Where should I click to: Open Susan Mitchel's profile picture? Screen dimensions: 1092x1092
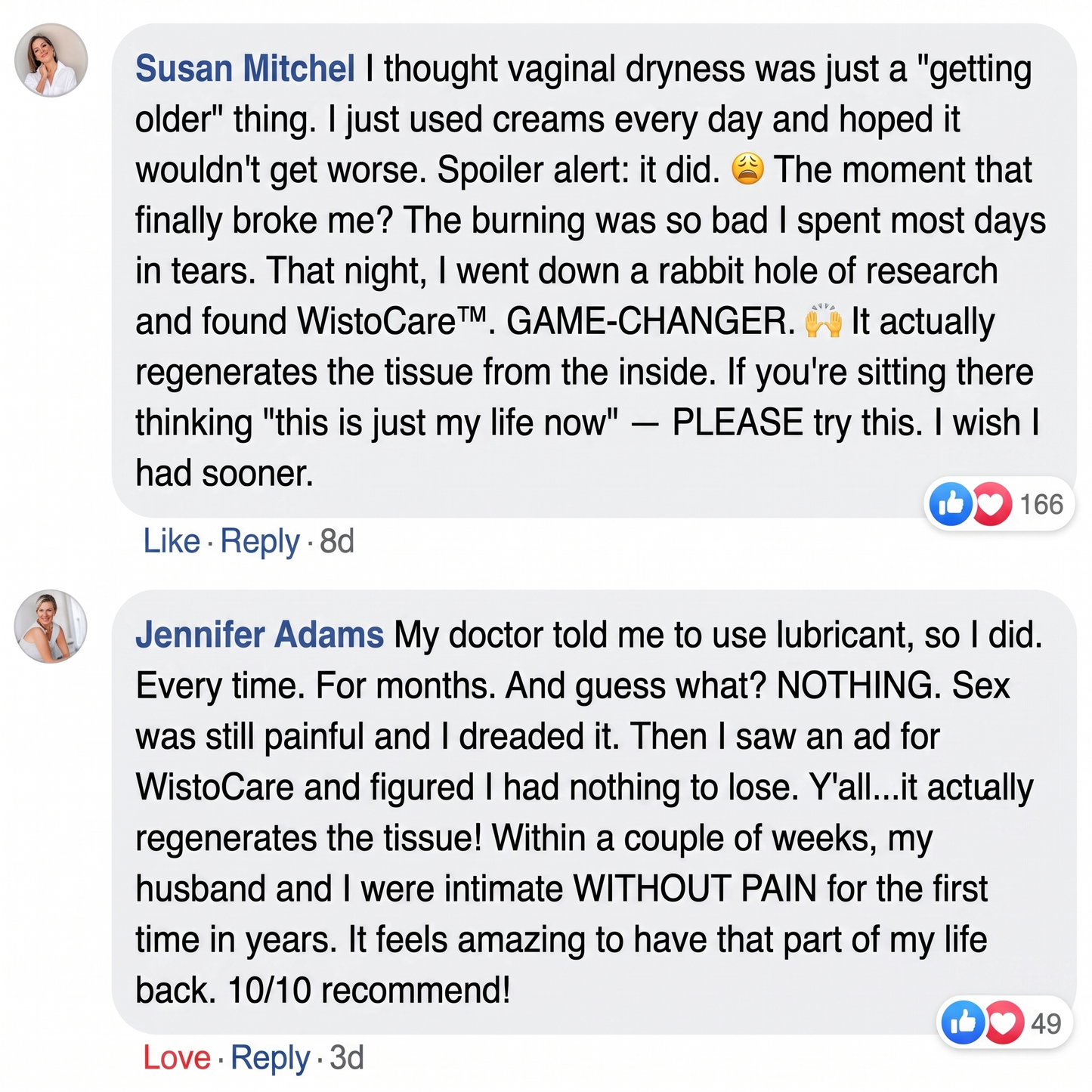point(51,60)
